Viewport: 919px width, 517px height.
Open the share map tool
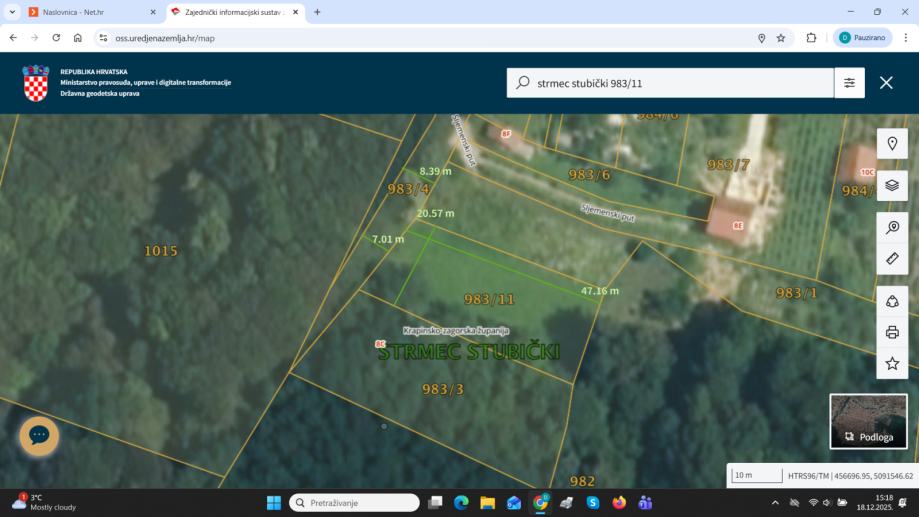[892, 301]
